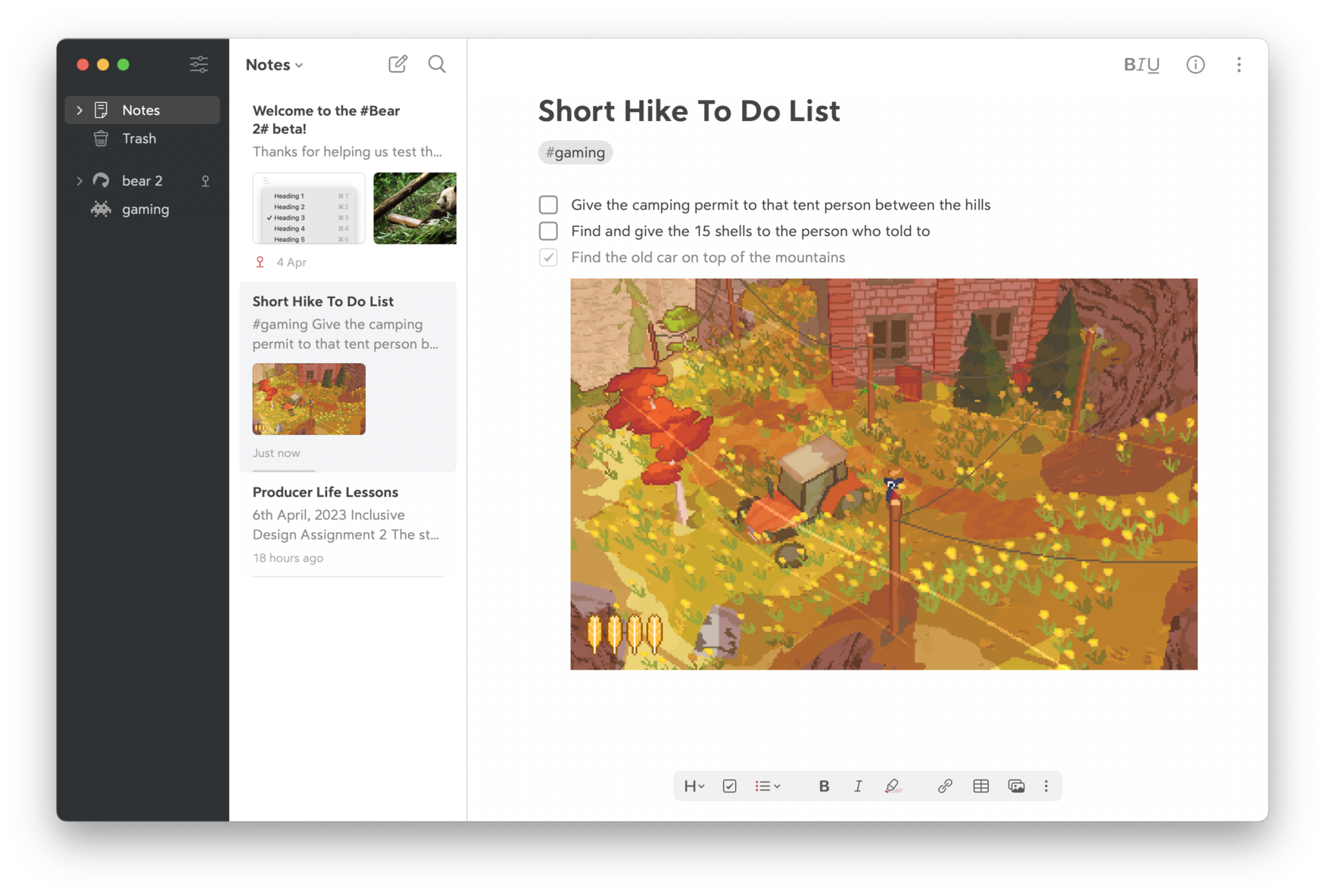Viewport: 1325px width, 896px height.
Task: Expand the bear 2 tag
Action: tap(79, 181)
